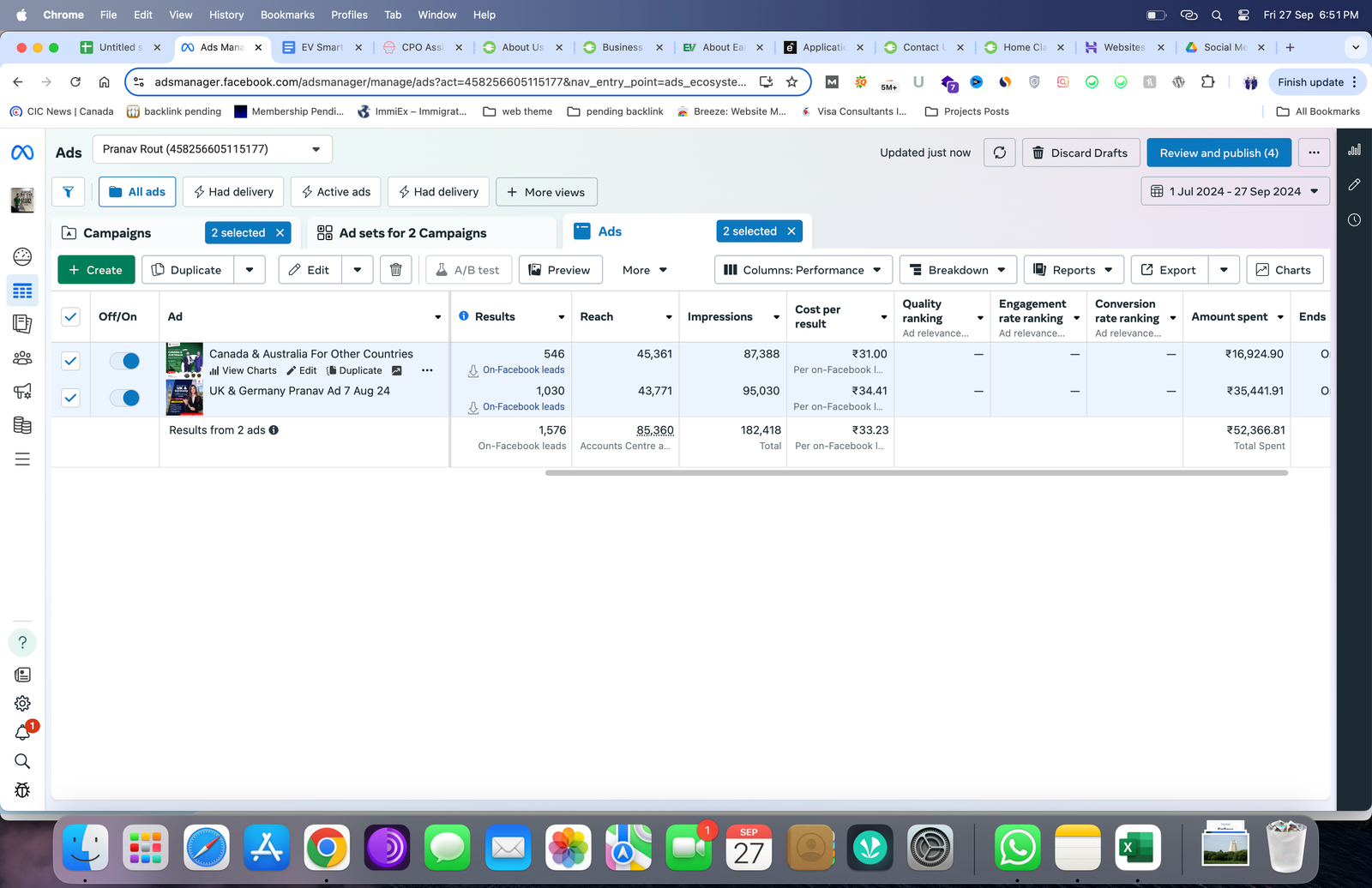
Task: Open help question mark icon
Action: [x=23, y=642]
